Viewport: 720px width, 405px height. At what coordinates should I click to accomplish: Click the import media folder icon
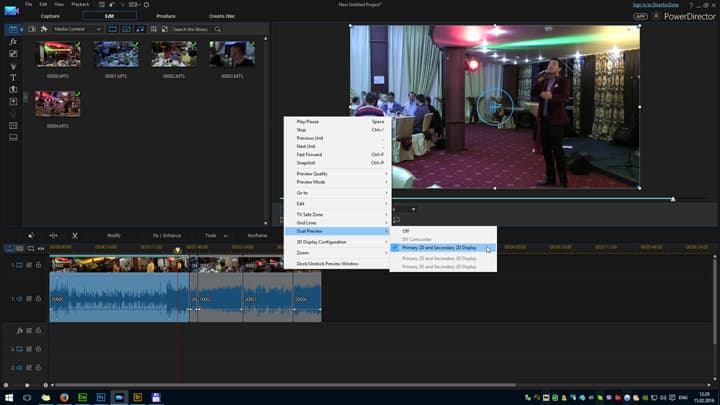[32, 29]
